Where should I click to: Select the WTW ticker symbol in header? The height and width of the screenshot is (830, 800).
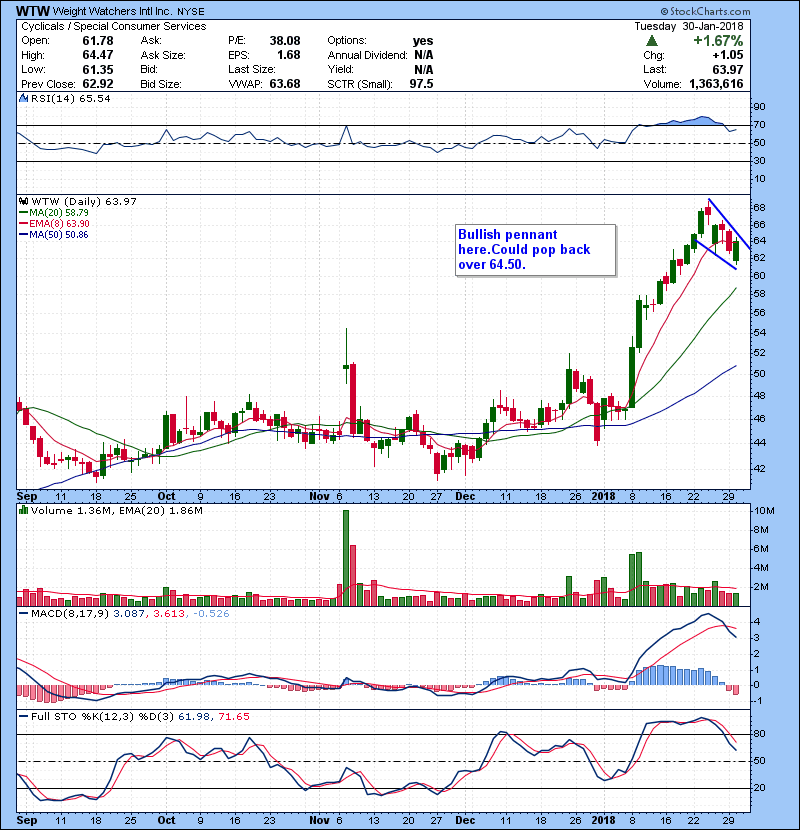[33, 11]
